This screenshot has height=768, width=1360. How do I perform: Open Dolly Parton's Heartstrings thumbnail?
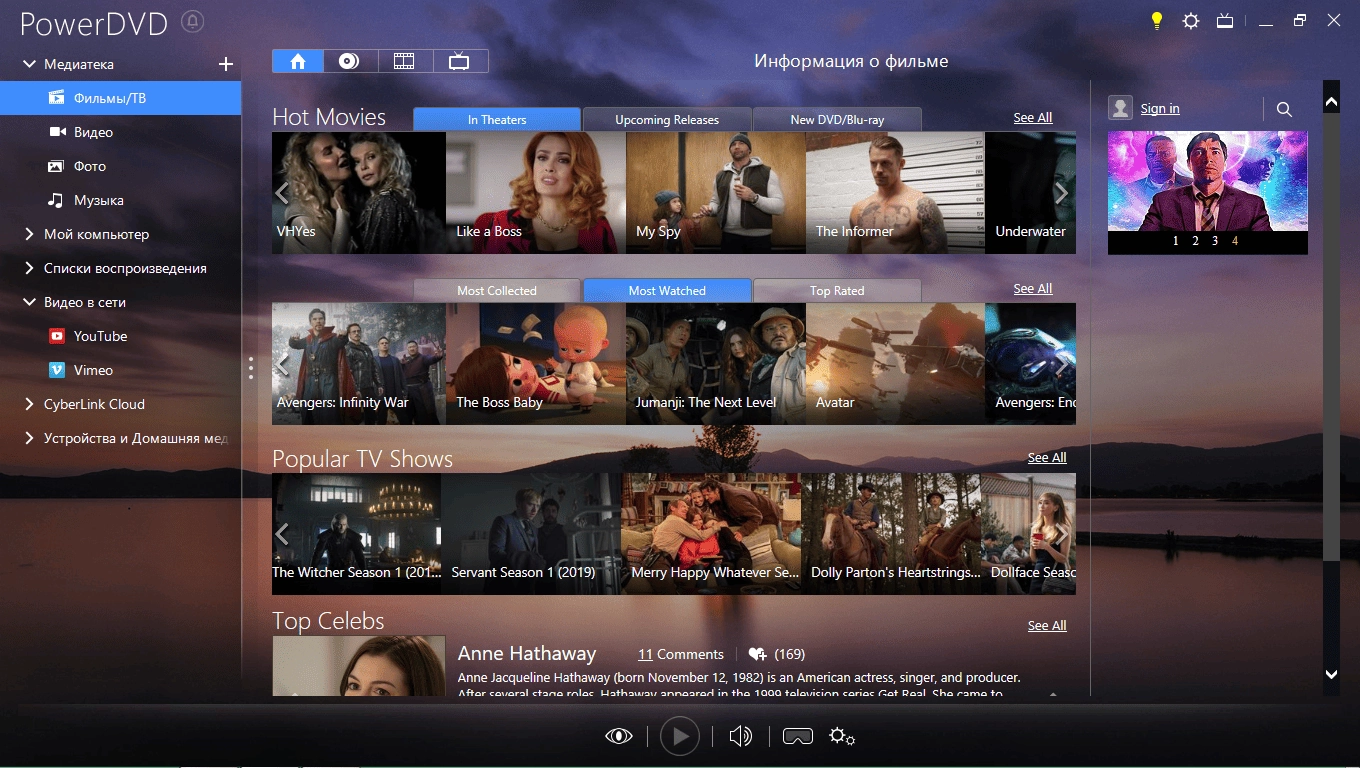[891, 533]
